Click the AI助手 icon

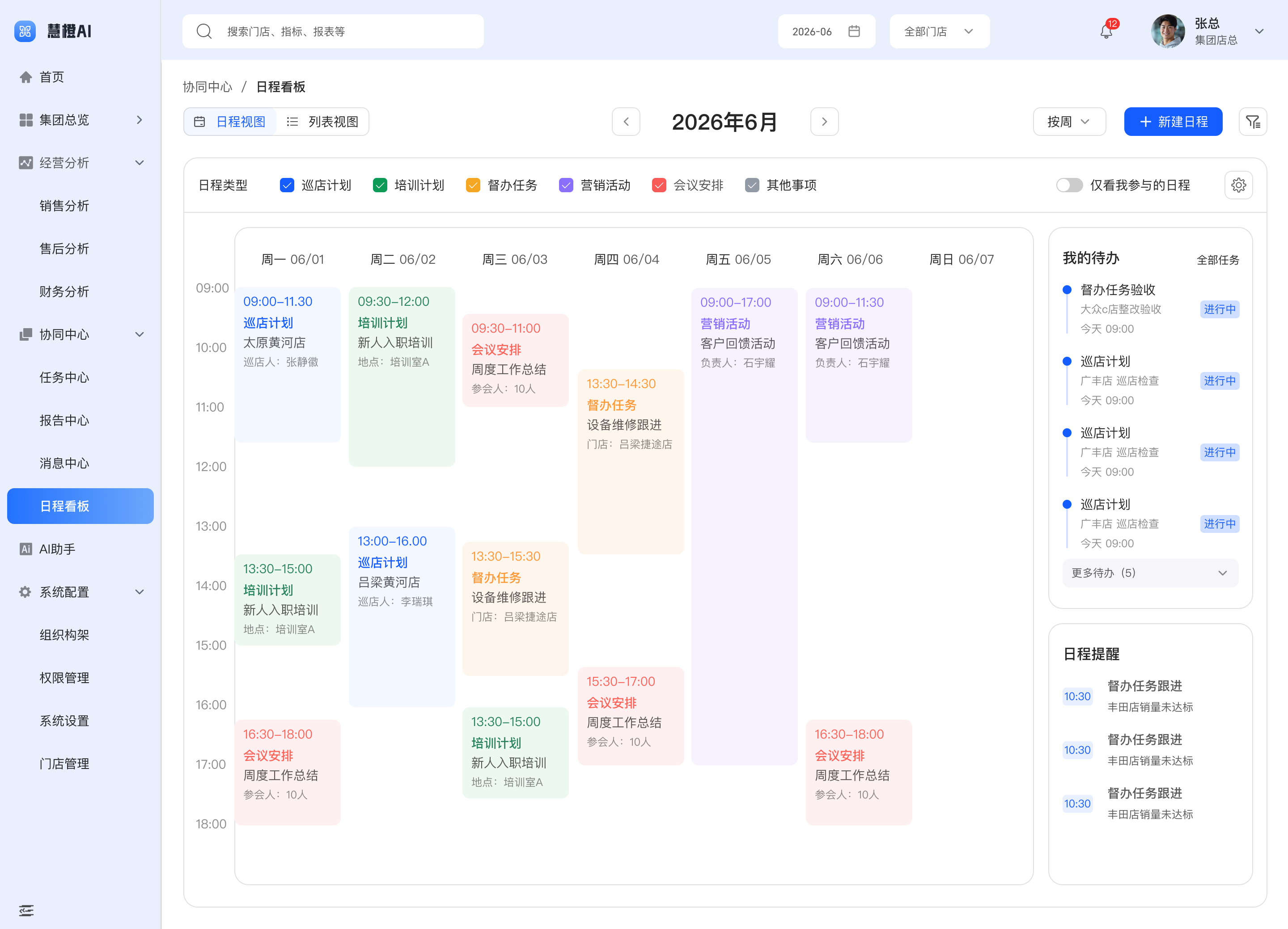pyautogui.click(x=25, y=549)
